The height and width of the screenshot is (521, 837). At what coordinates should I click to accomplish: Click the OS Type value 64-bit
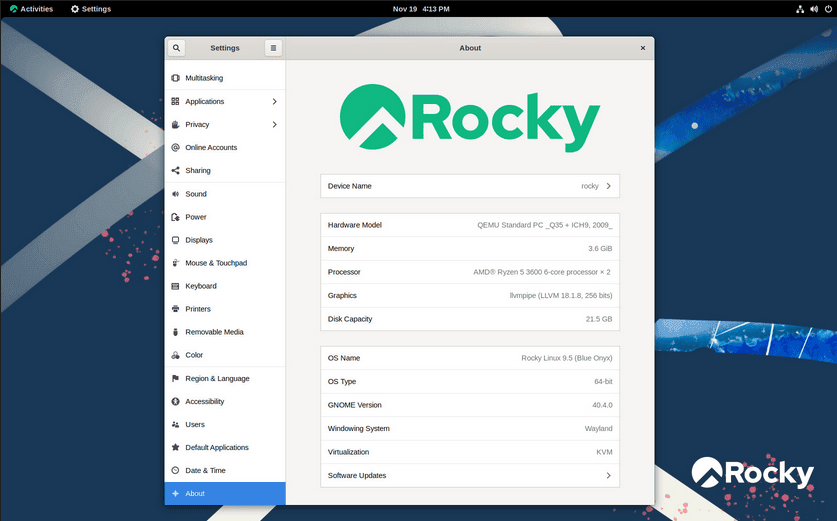point(603,382)
